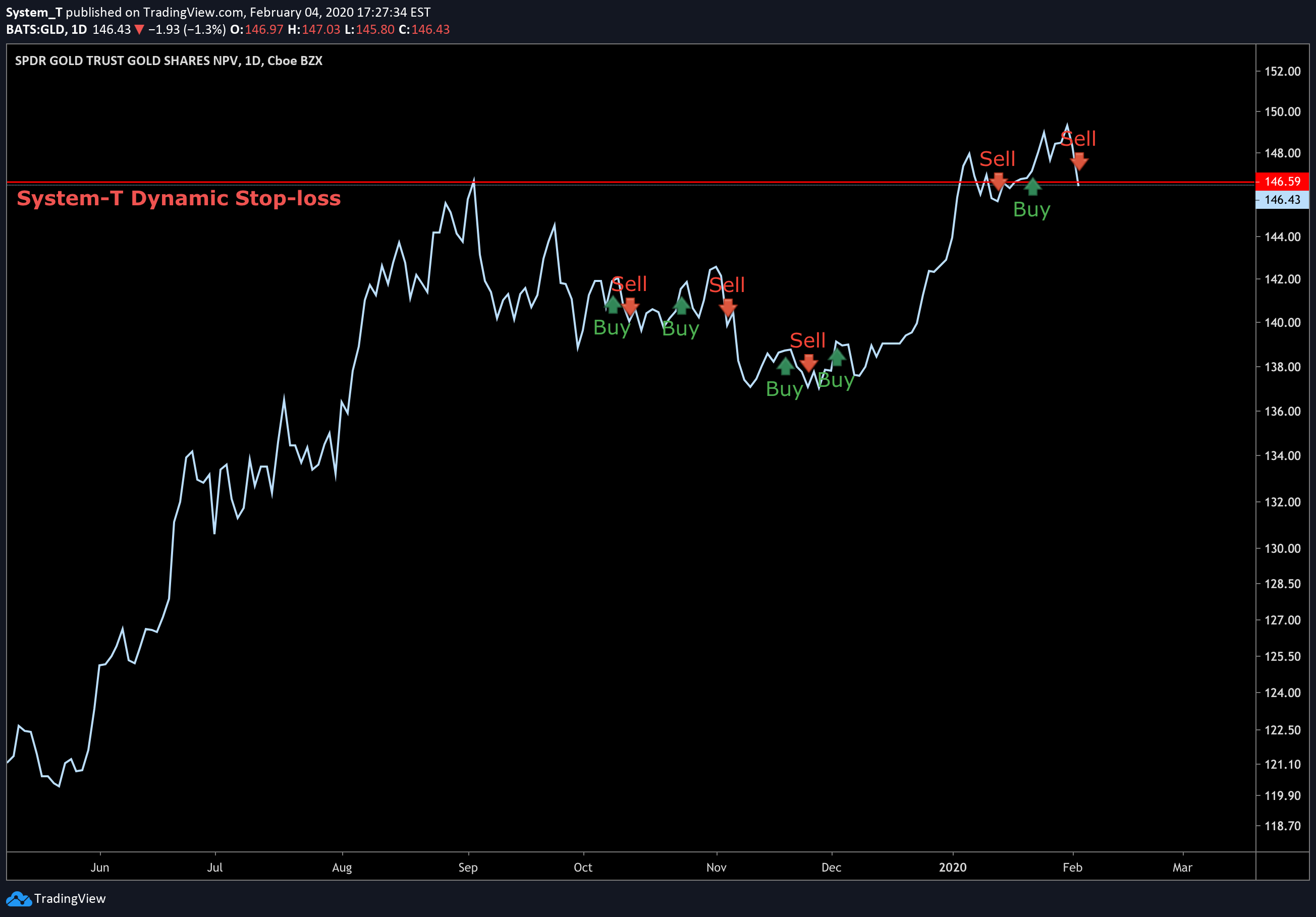
Task: Click the Buy label under early December arrow
Action: tap(836, 380)
